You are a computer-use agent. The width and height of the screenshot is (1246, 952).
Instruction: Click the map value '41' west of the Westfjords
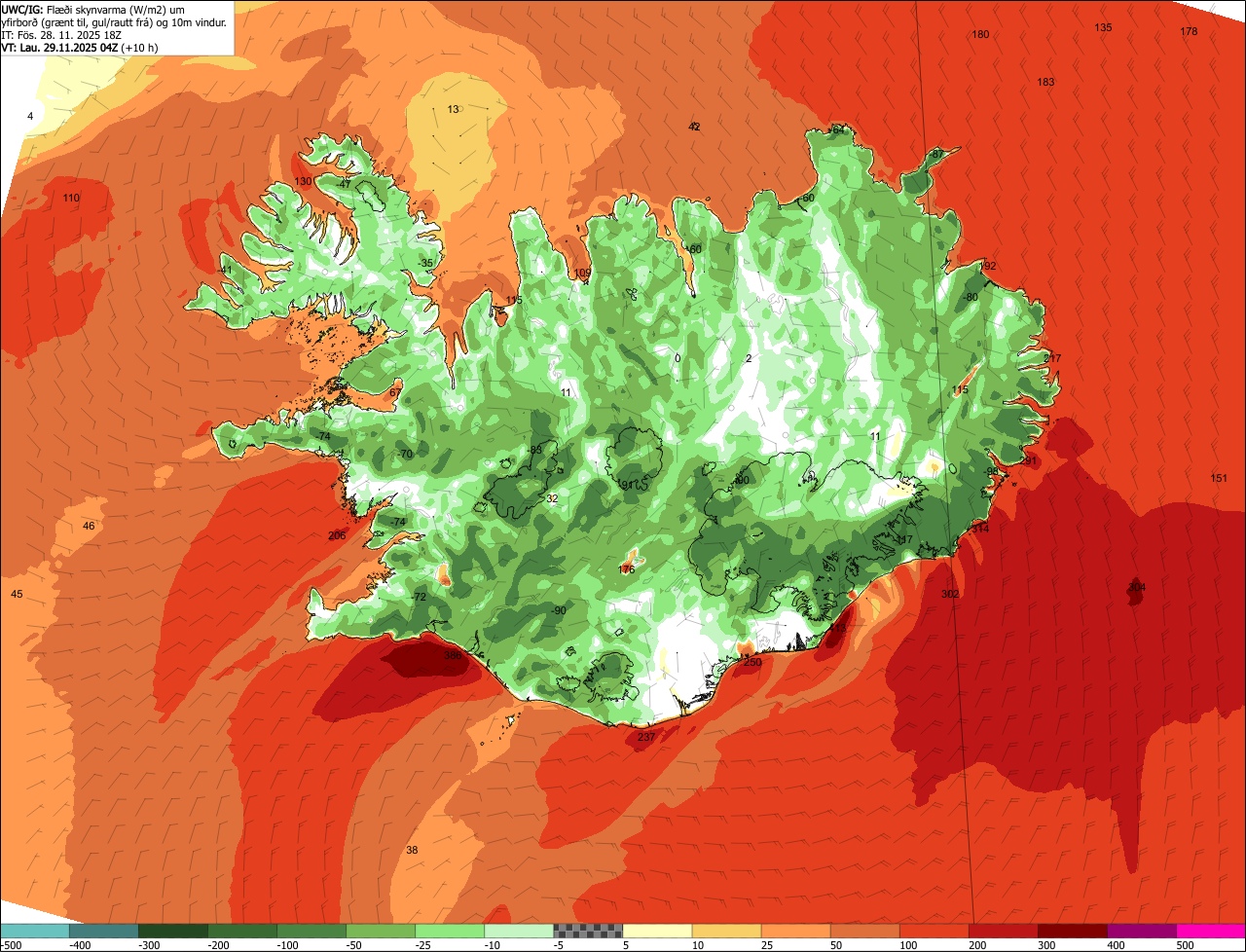coord(226,270)
